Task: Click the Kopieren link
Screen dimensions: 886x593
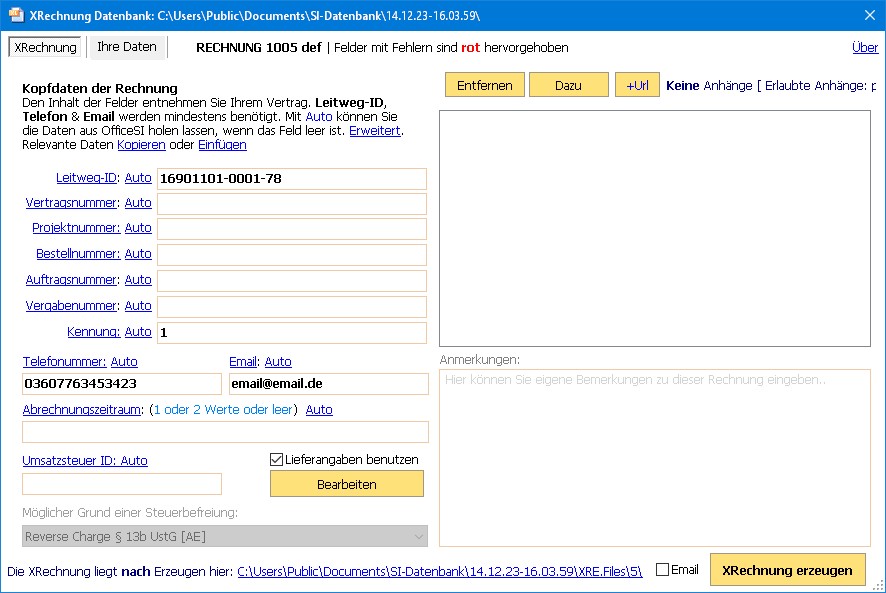Action: tap(141, 145)
